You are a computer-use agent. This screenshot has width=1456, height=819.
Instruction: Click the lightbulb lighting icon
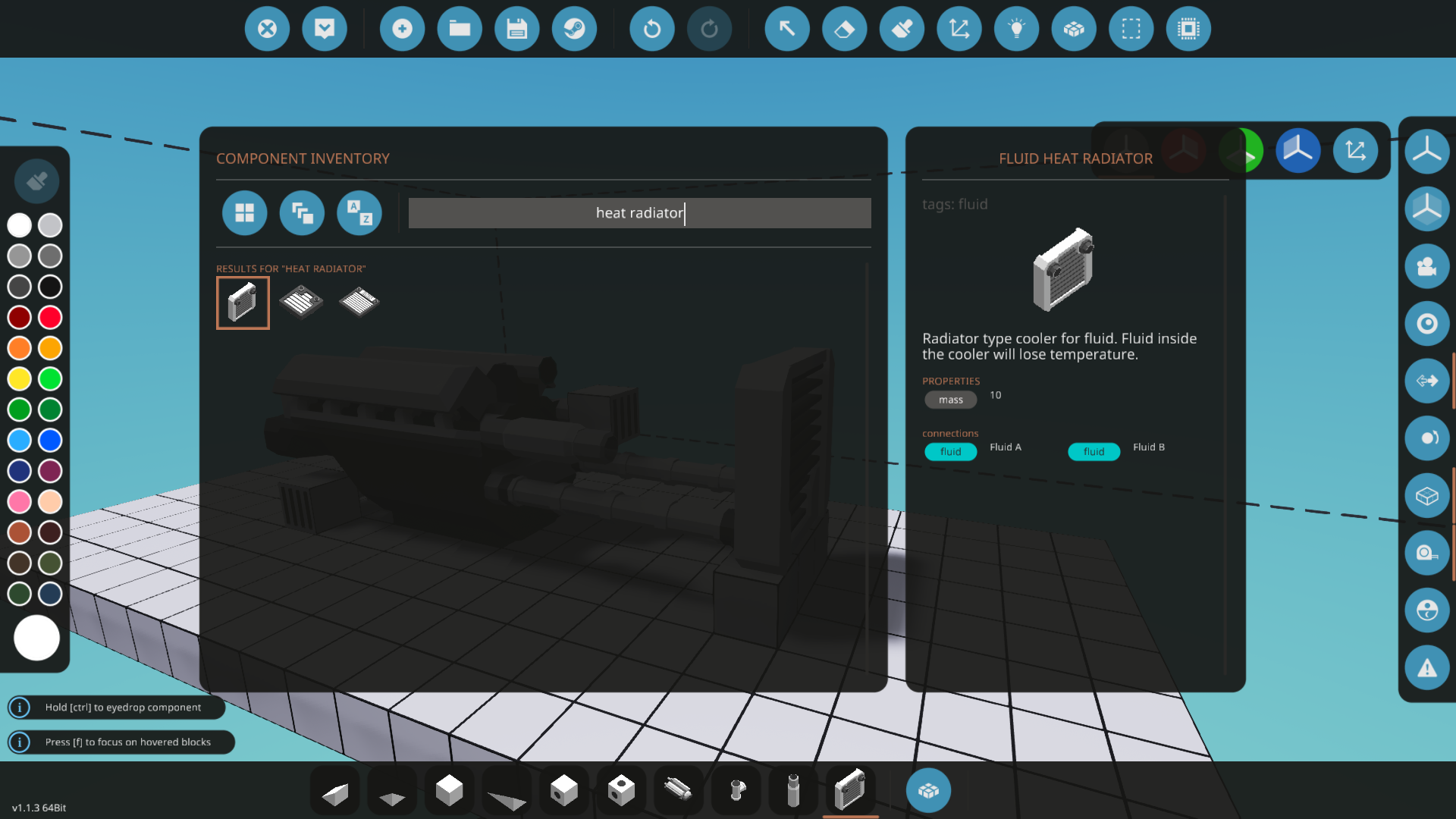[x=1016, y=29]
